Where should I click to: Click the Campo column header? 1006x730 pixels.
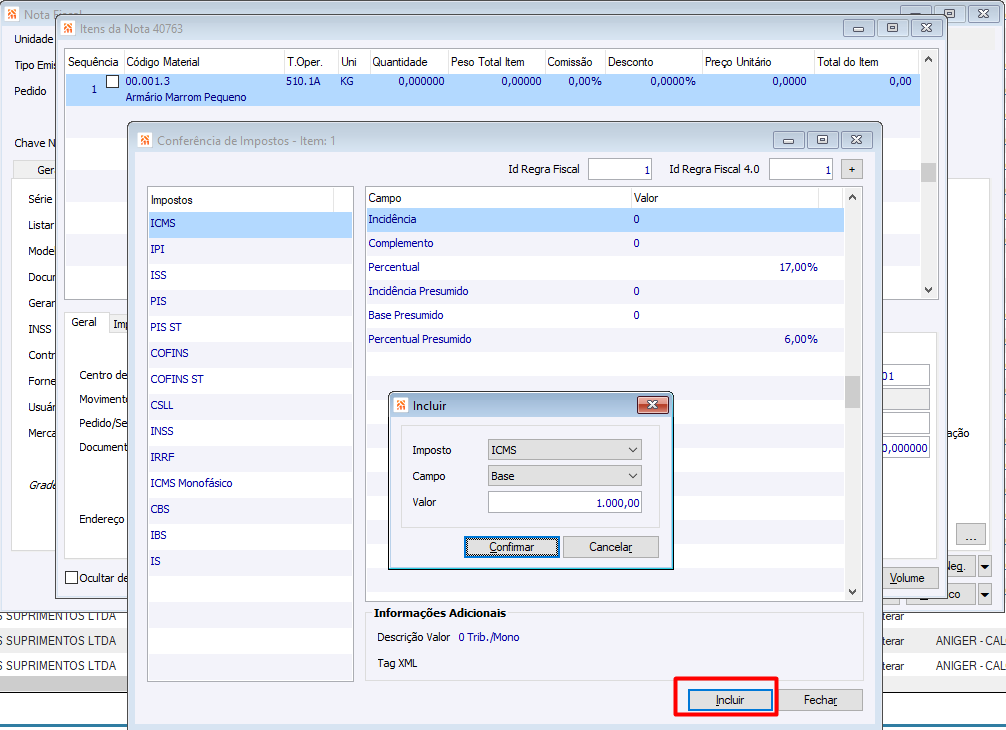[499, 198]
